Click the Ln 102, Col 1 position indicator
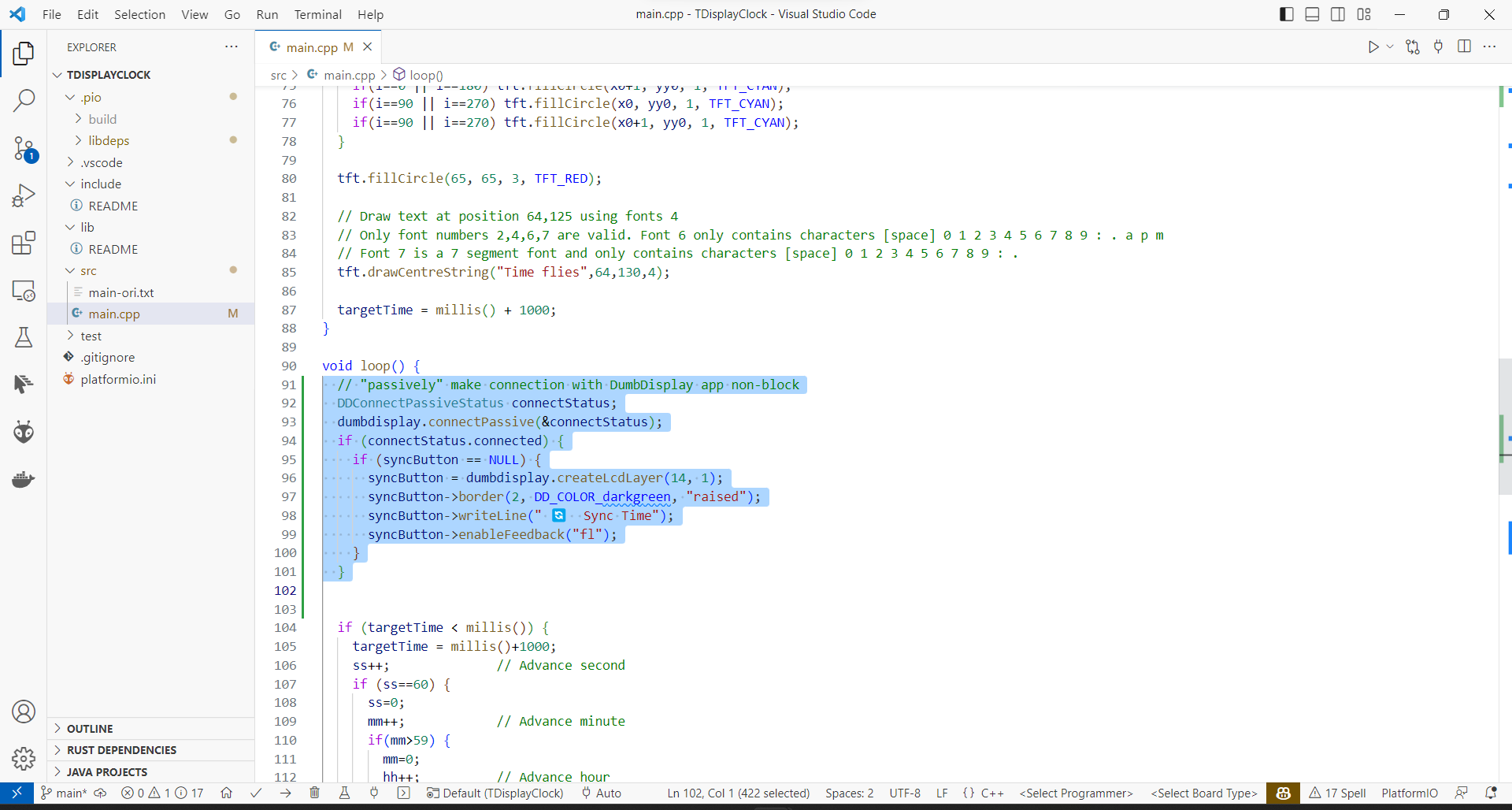The image size is (1512, 810). (738, 793)
